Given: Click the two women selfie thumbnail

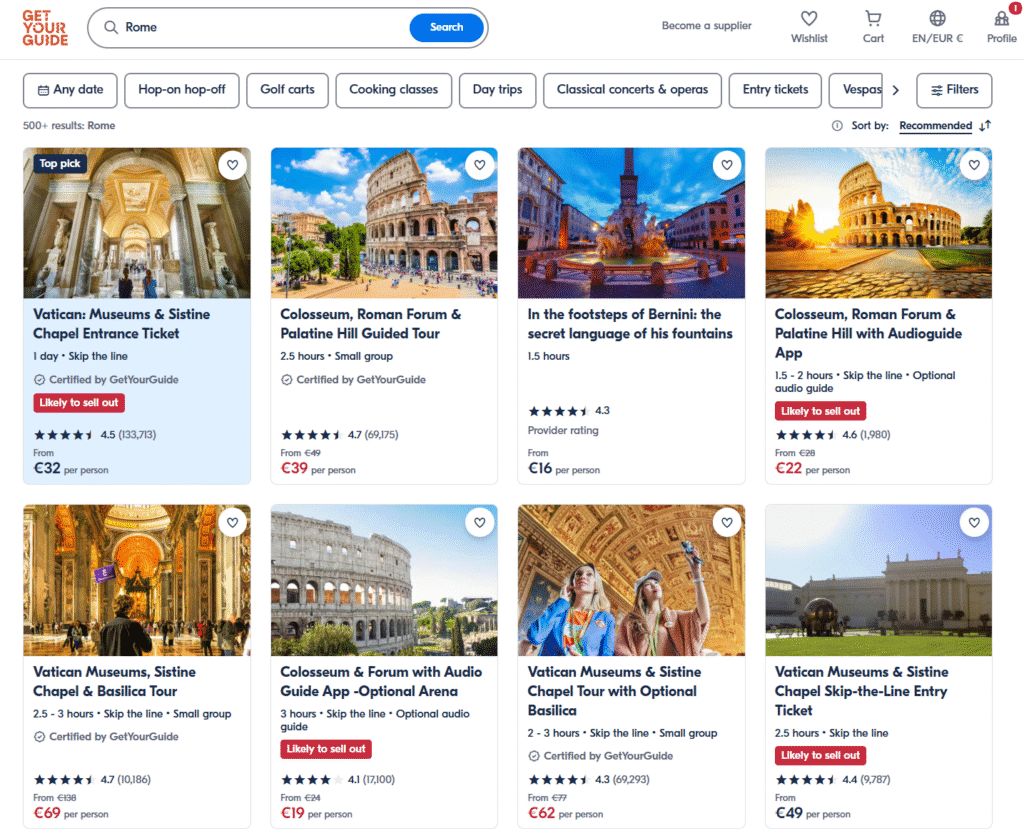Looking at the screenshot, I should coord(631,580).
